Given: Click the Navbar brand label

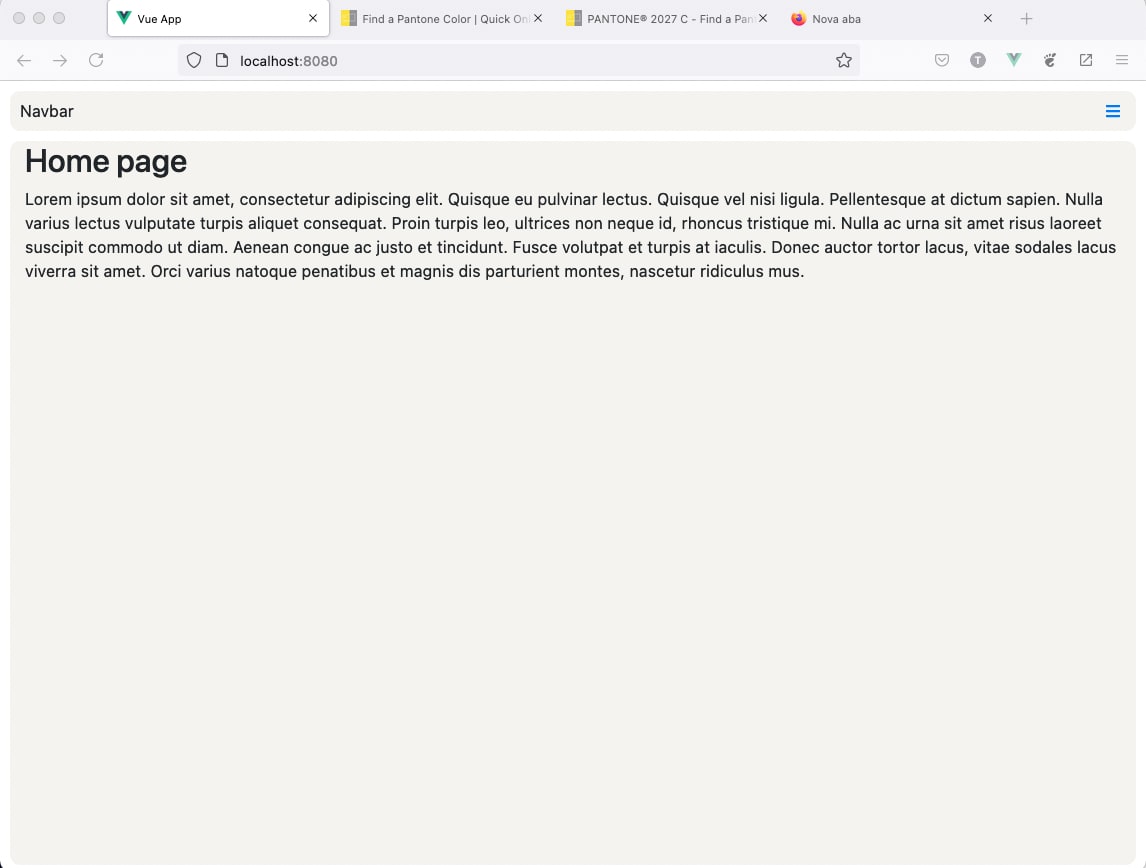Looking at the screenshot, I should coord(46,111).
